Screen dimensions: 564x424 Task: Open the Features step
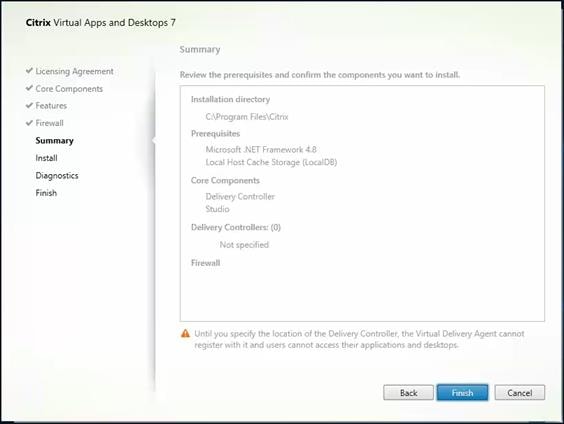[51, 106]
